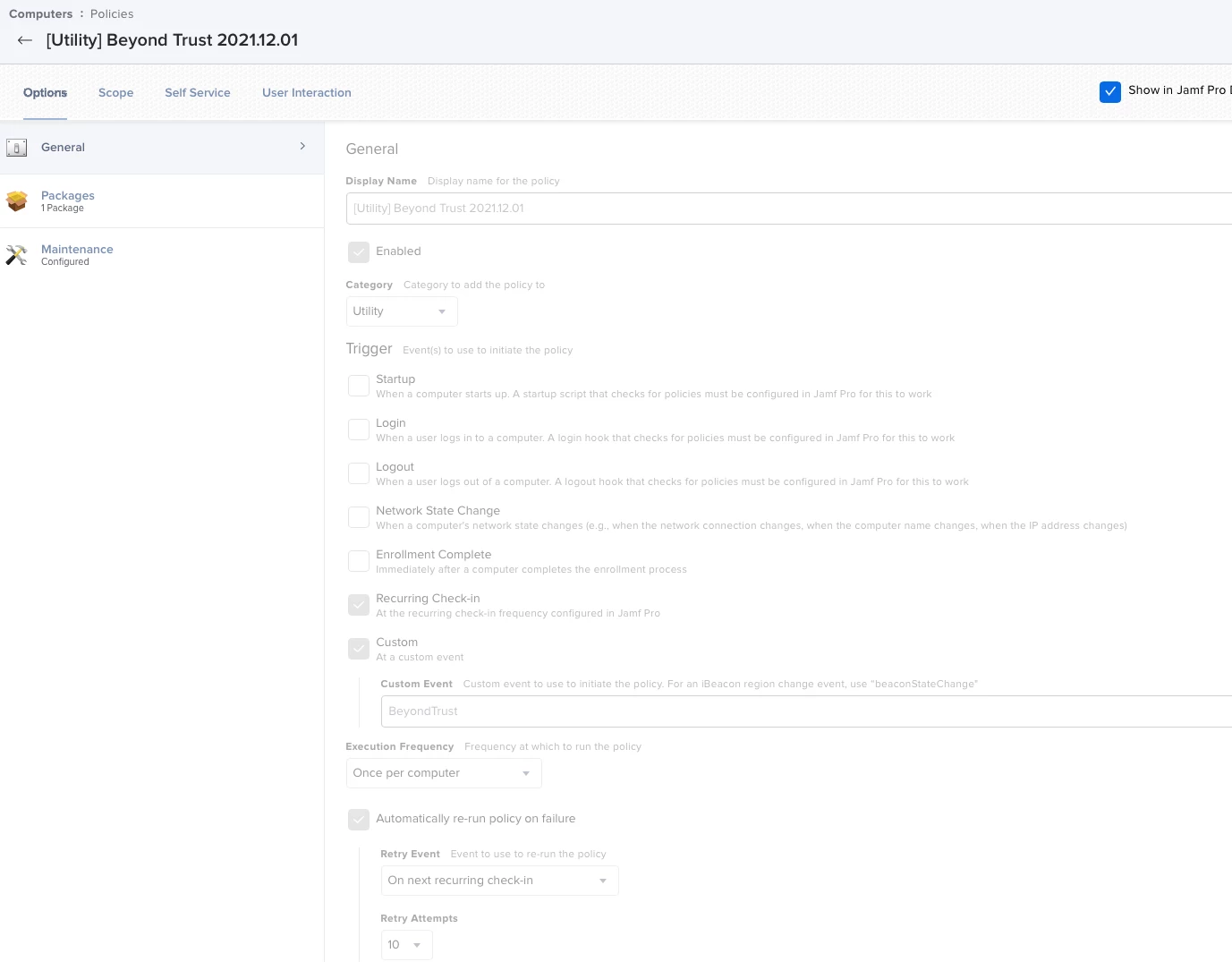
Task: Click the Trigger section heading
Action: tap(369, 349)
